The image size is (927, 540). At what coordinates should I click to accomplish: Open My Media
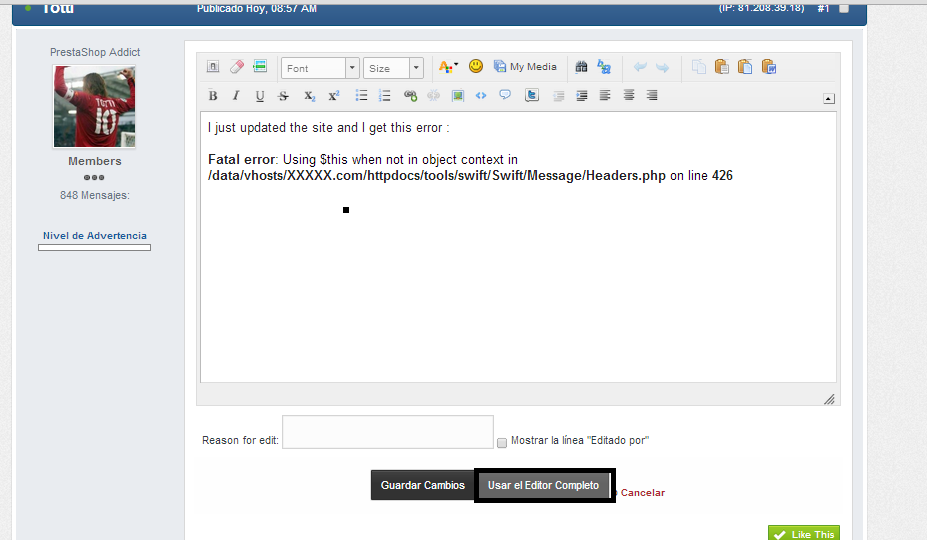(x=525, y=67)
